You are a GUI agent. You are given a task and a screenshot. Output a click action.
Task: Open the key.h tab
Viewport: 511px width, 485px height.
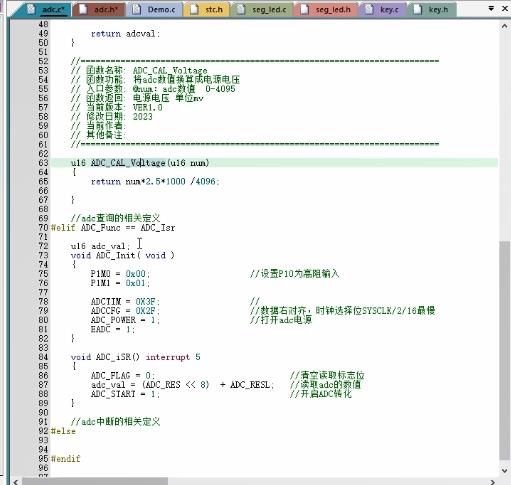432,9
